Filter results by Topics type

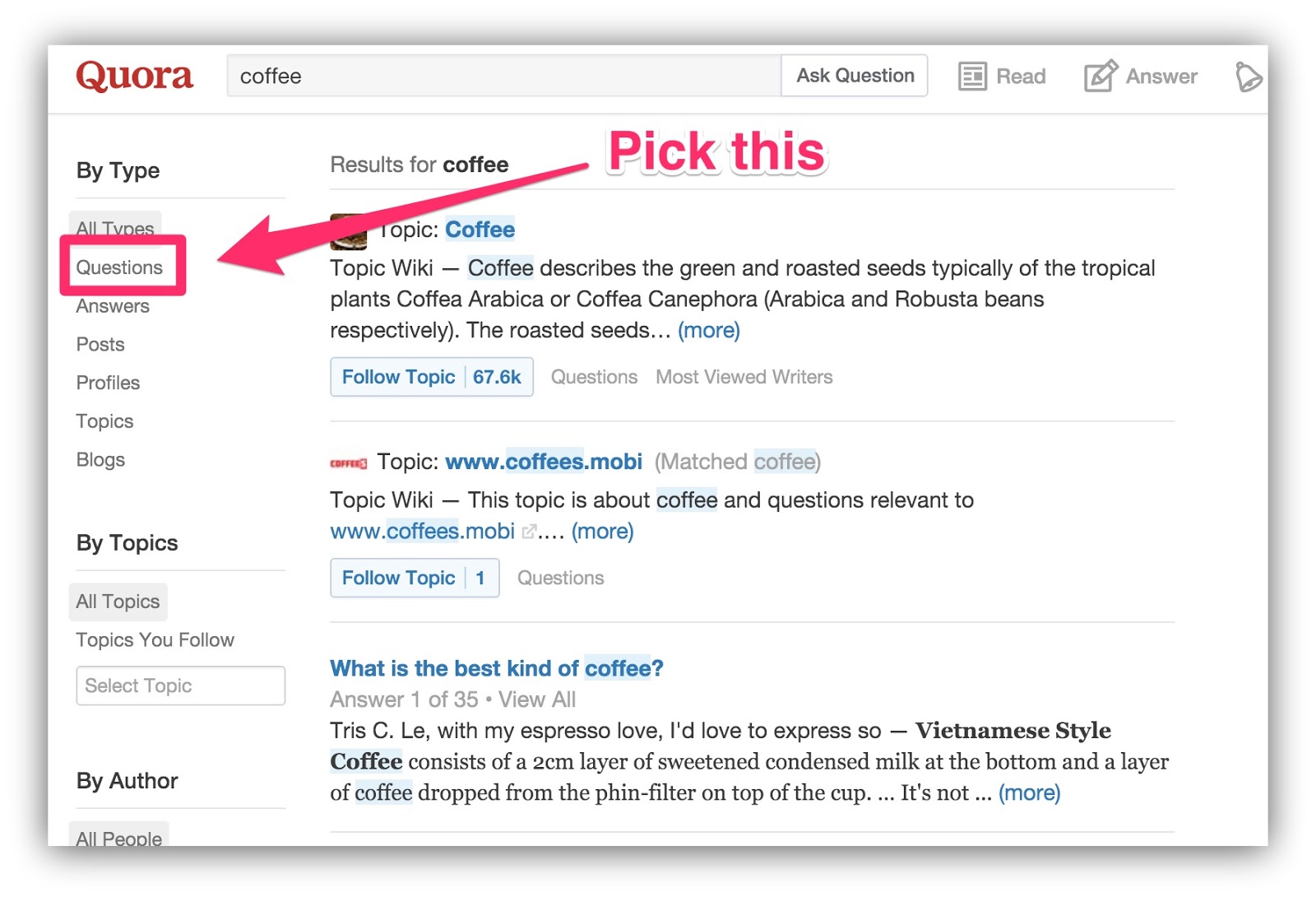pyautogui.click(x=104, y=421)
